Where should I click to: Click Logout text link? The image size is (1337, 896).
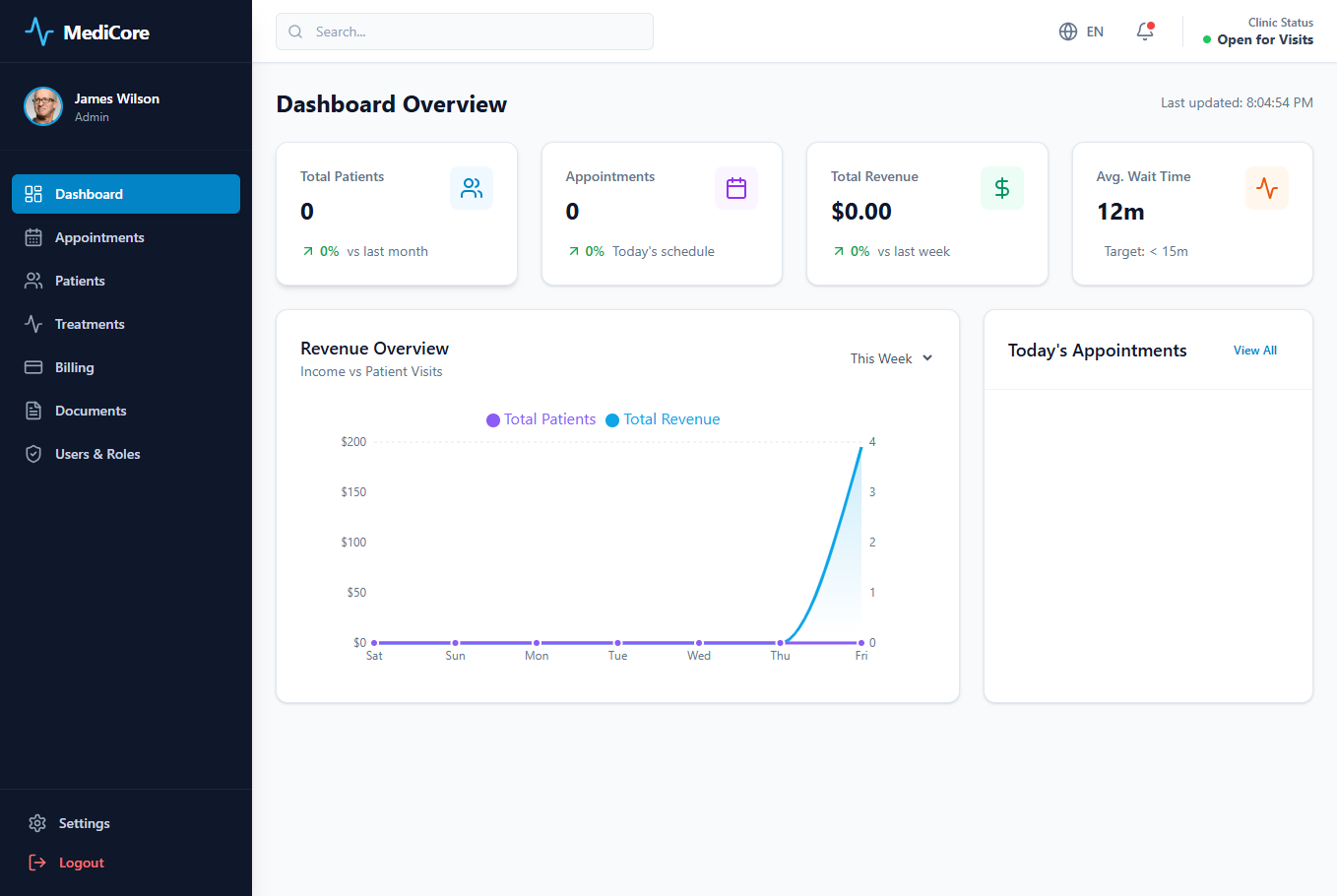(82, 863)
